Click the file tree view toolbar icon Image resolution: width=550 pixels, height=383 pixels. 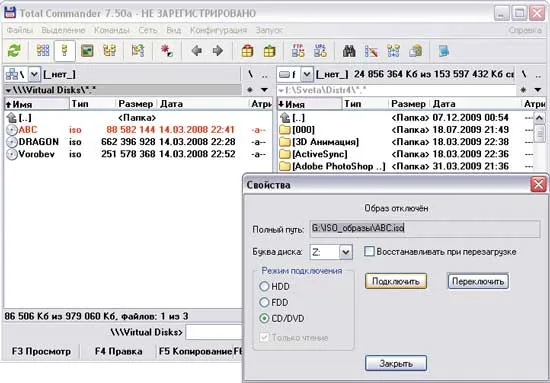pyautogui.click(x=109, y=51)
